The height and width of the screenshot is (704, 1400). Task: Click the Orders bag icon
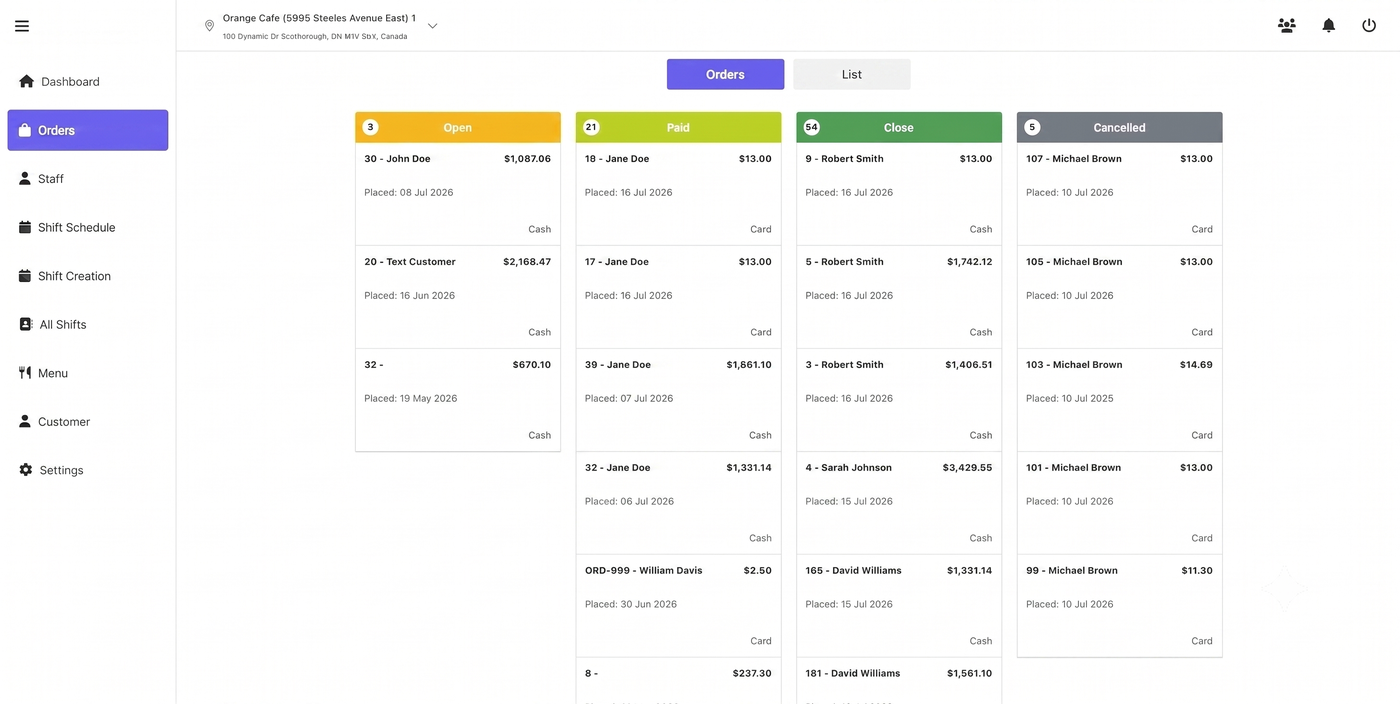click(x=25, y=130)
